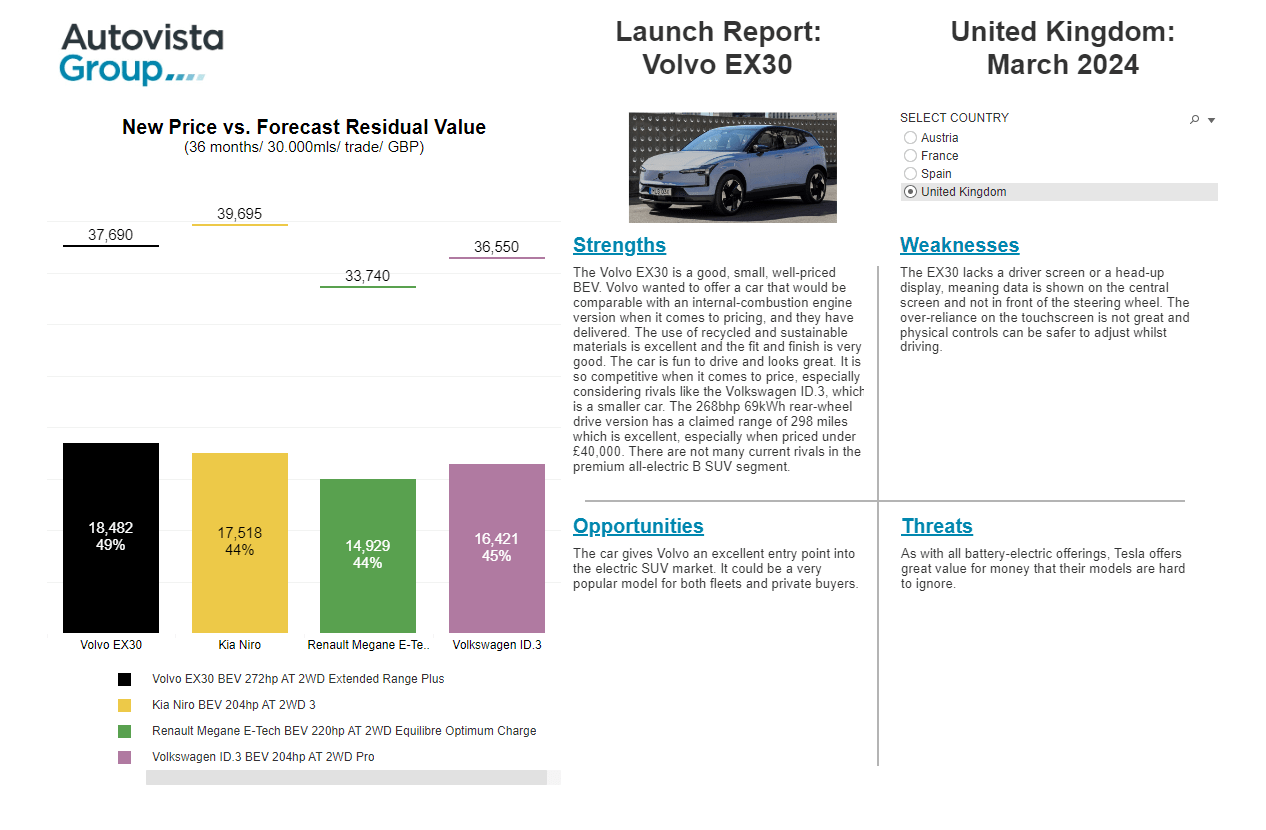Image resolution: width=1266 pixels, height=830 pixels.
Task: Click the yellow Kia Niro legend swatch
Action: tap(123, 704)
